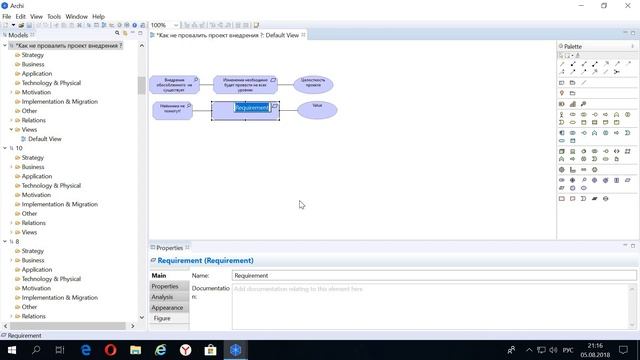Choose the Group element in the palette
Viewport: 640px width, 360px height.
[572, 83]
